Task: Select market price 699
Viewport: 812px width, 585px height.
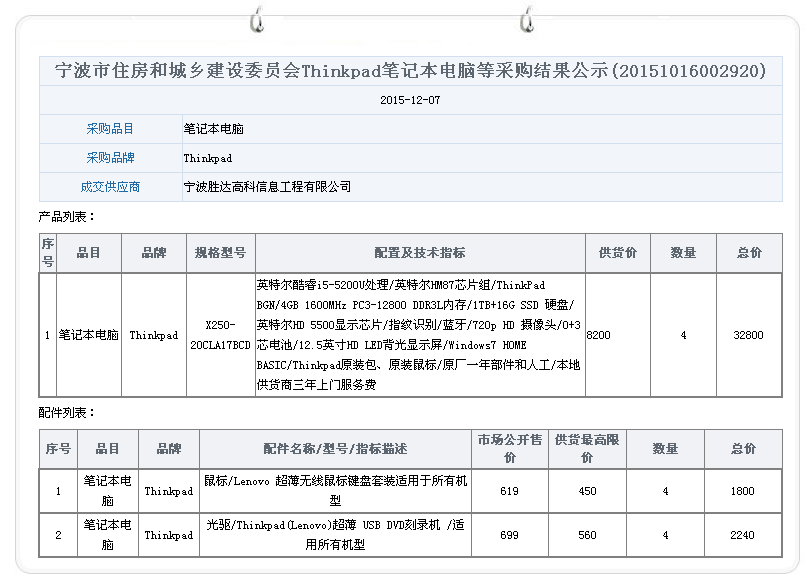Action: (509, 535)
